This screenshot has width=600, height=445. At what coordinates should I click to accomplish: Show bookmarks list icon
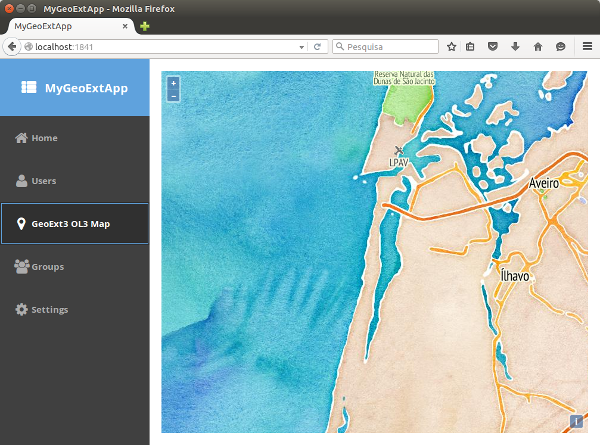click(x=470, y=47)
